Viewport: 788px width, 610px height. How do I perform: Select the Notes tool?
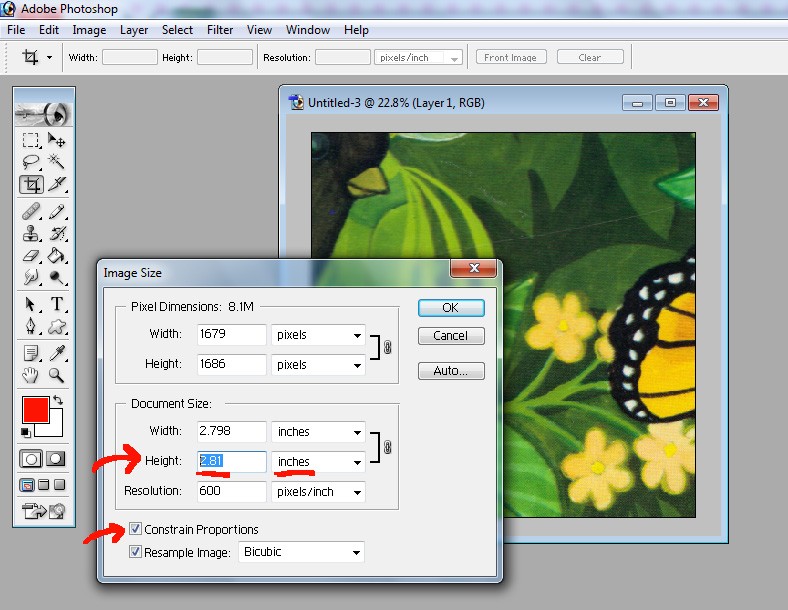coord(31,353)
